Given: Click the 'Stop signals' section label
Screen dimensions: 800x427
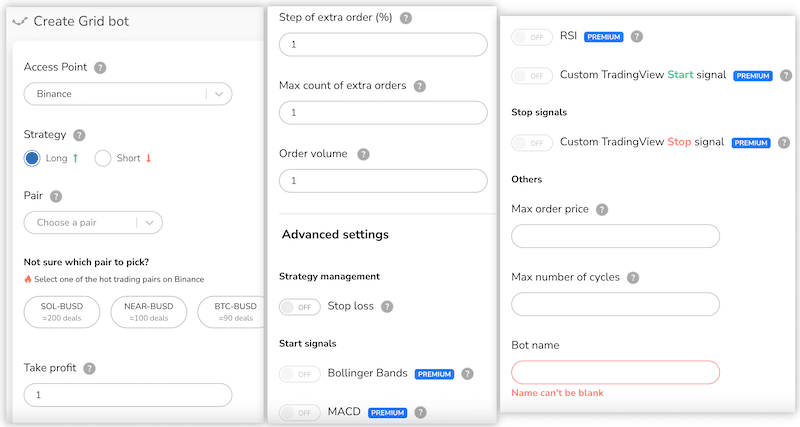Looking at the screenshot, I should click(x=539, y=112).
